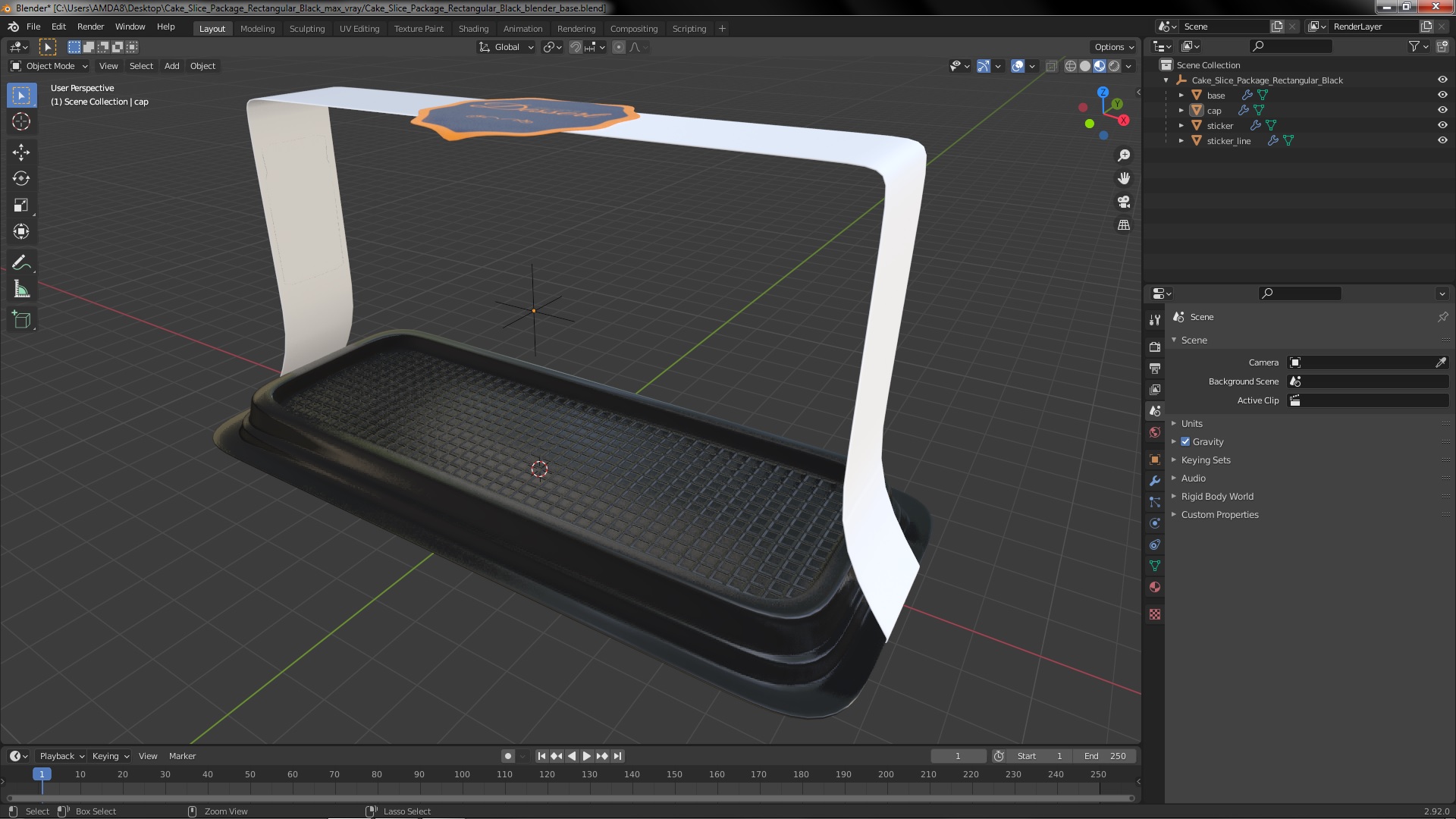This screenshot has height=819, width=1456.
Task: Open Material properties tab
Action: (1155, 588)
